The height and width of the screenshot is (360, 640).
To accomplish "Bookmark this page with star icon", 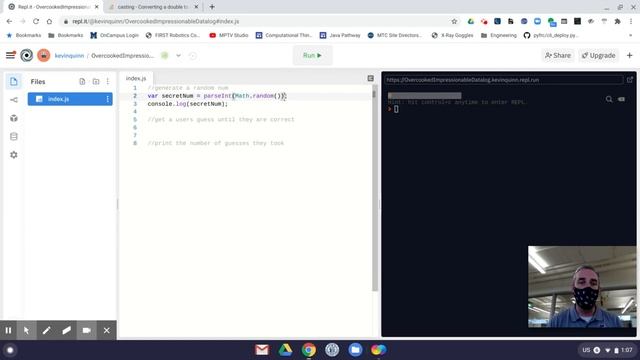I will click(454, 21).
